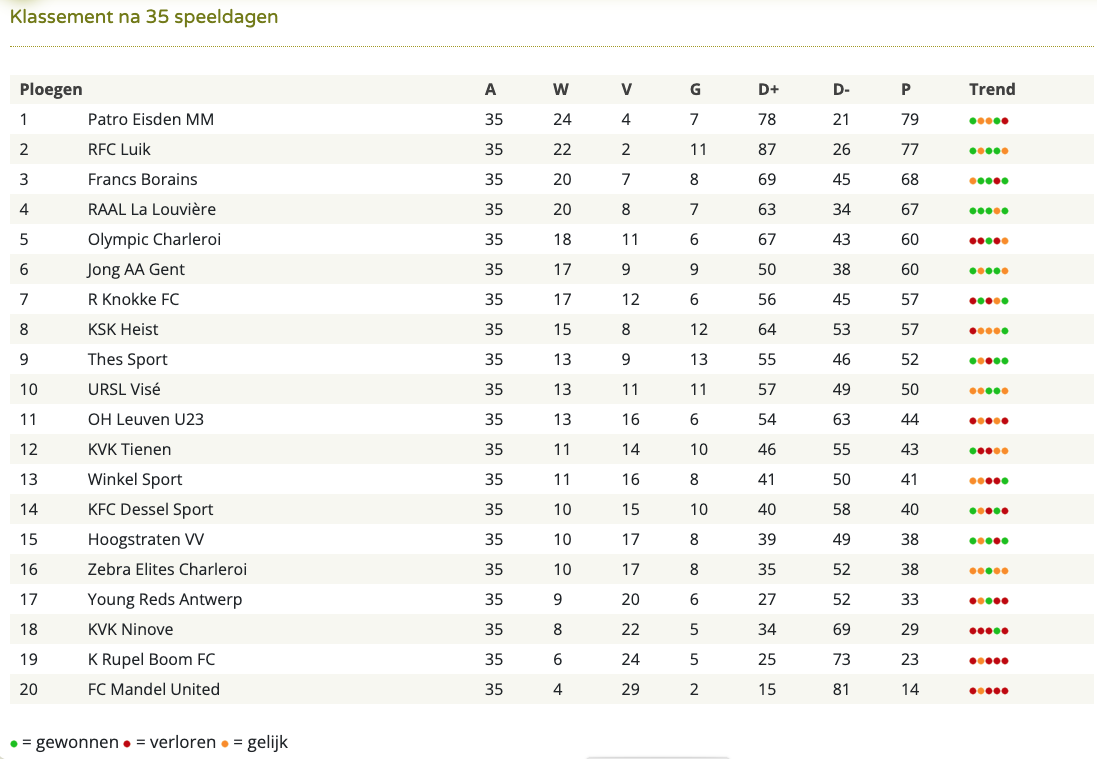Viewport: 1097px width, 759px height.
Task: Select Thes Sport in the ranking
Action: tap(127, 360)
